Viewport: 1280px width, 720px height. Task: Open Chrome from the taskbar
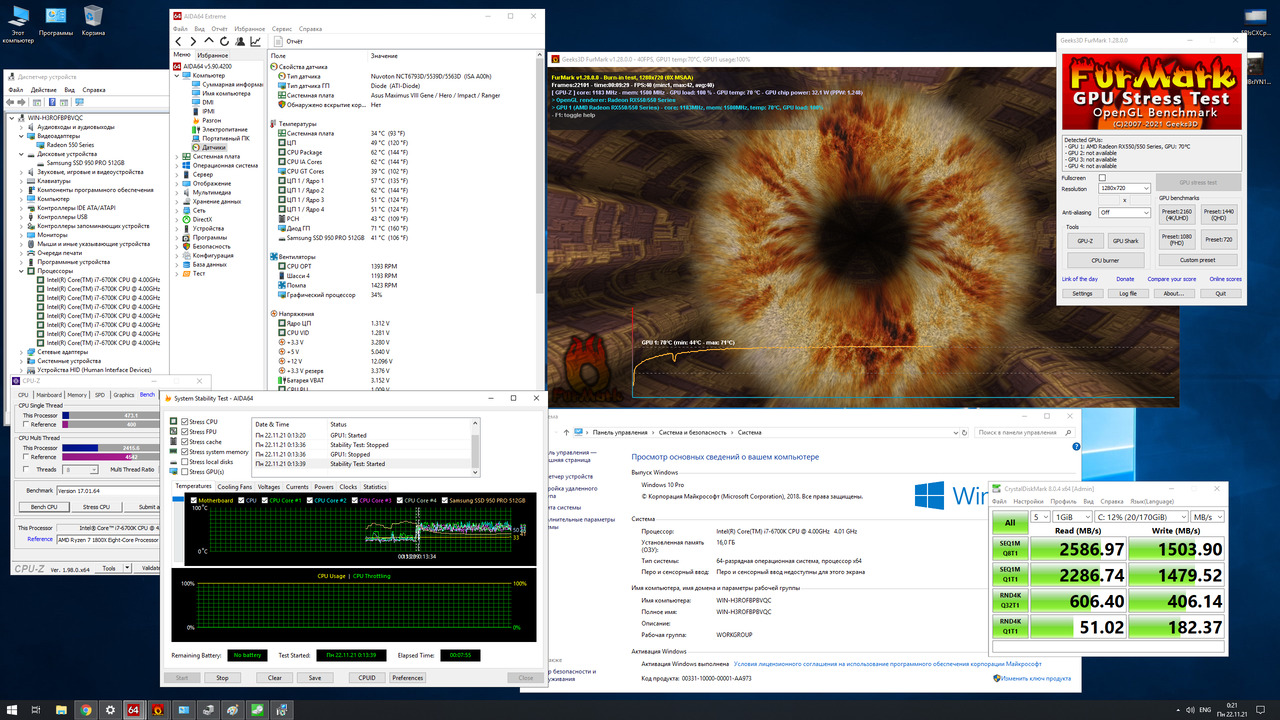86,709
